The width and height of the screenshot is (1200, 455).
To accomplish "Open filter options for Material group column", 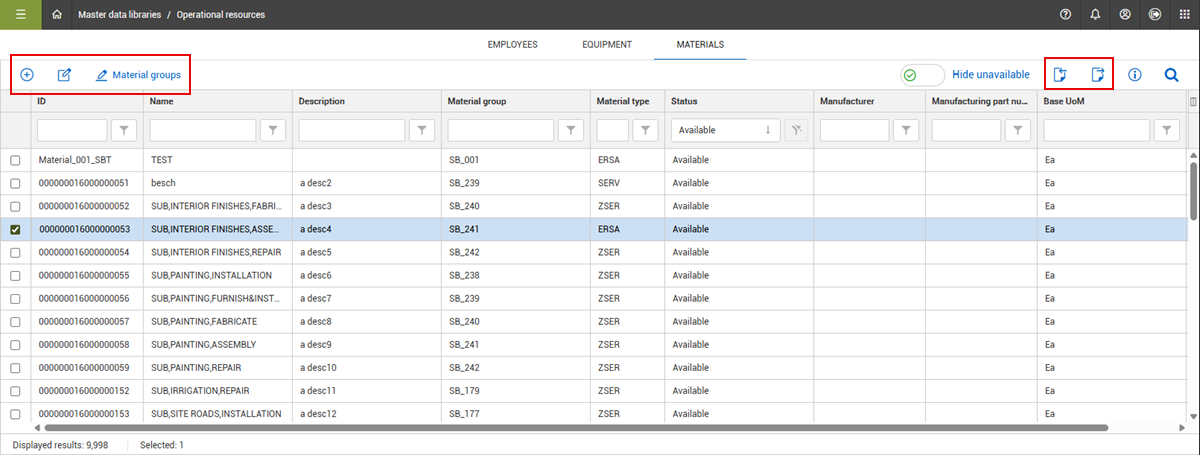I will pos(571,130).
